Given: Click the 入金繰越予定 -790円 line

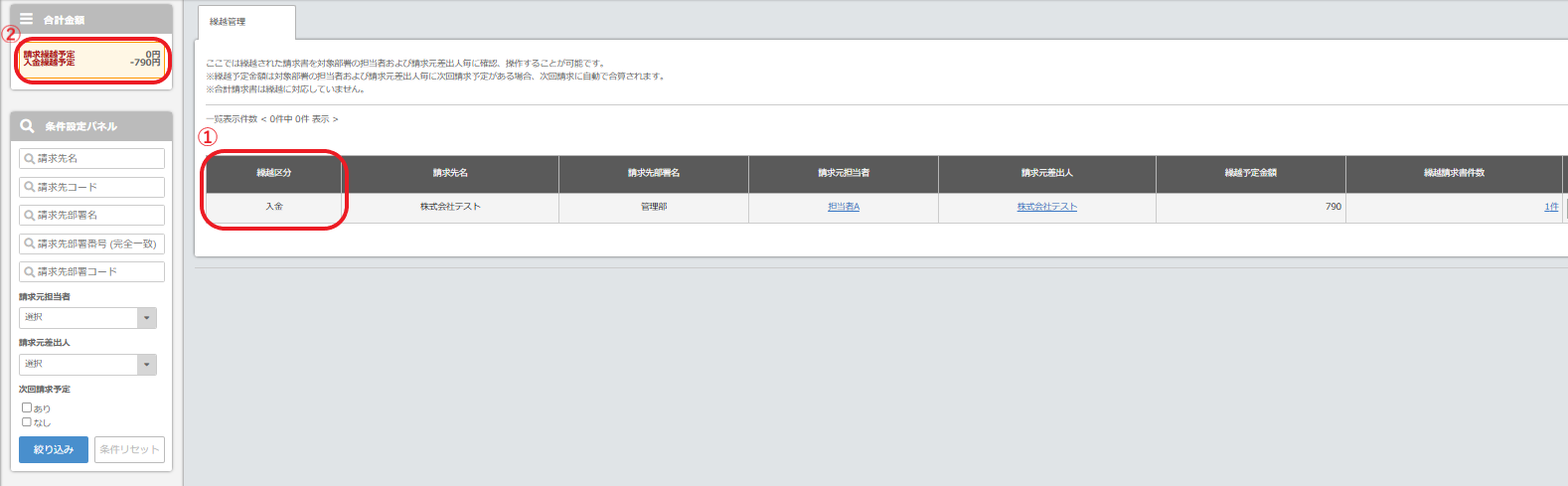Looking at the screenshot, I should [91, 63].
